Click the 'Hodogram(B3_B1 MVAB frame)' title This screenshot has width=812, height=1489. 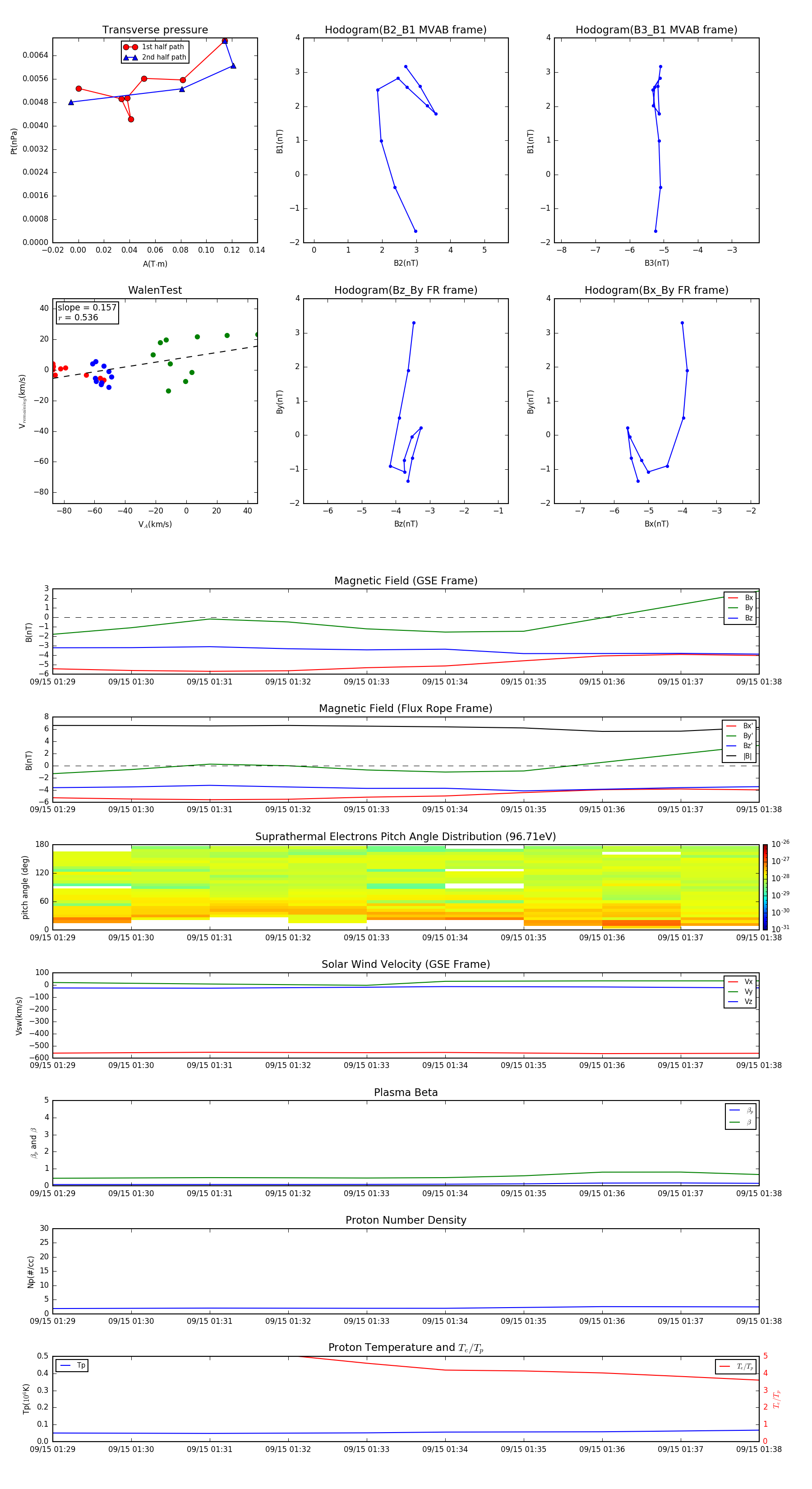click(x=656, y=30)
